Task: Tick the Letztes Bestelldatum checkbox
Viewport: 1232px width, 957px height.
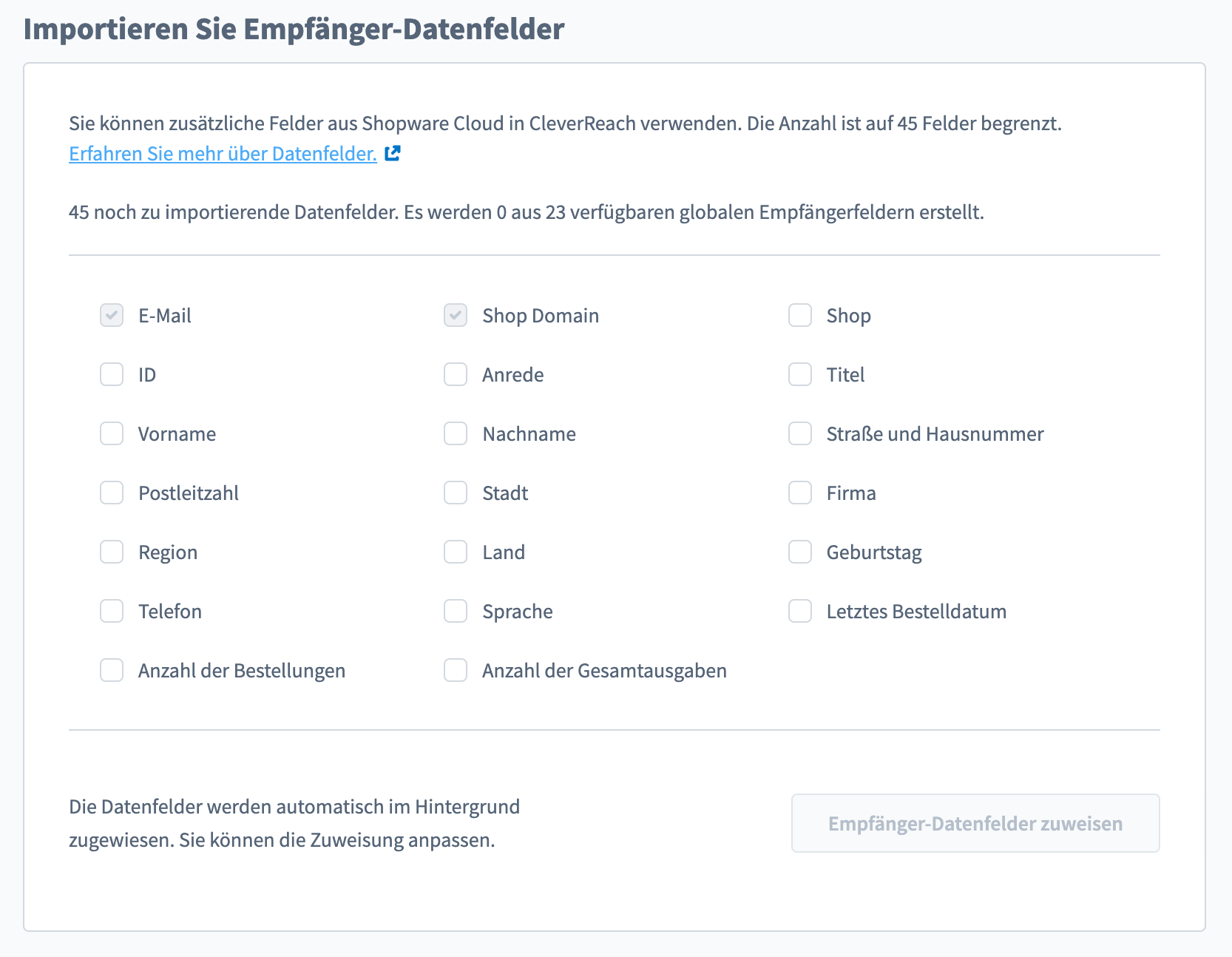Action: [800, 611]
